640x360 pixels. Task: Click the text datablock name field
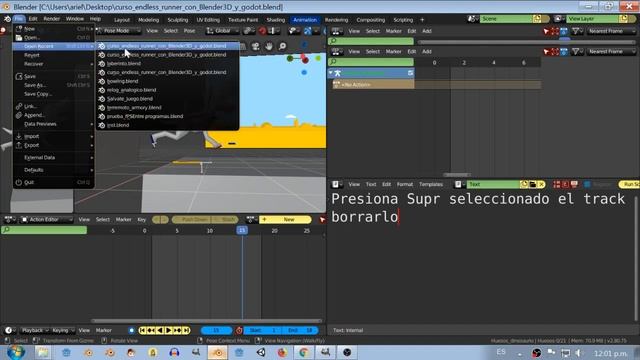pos(493,184)
